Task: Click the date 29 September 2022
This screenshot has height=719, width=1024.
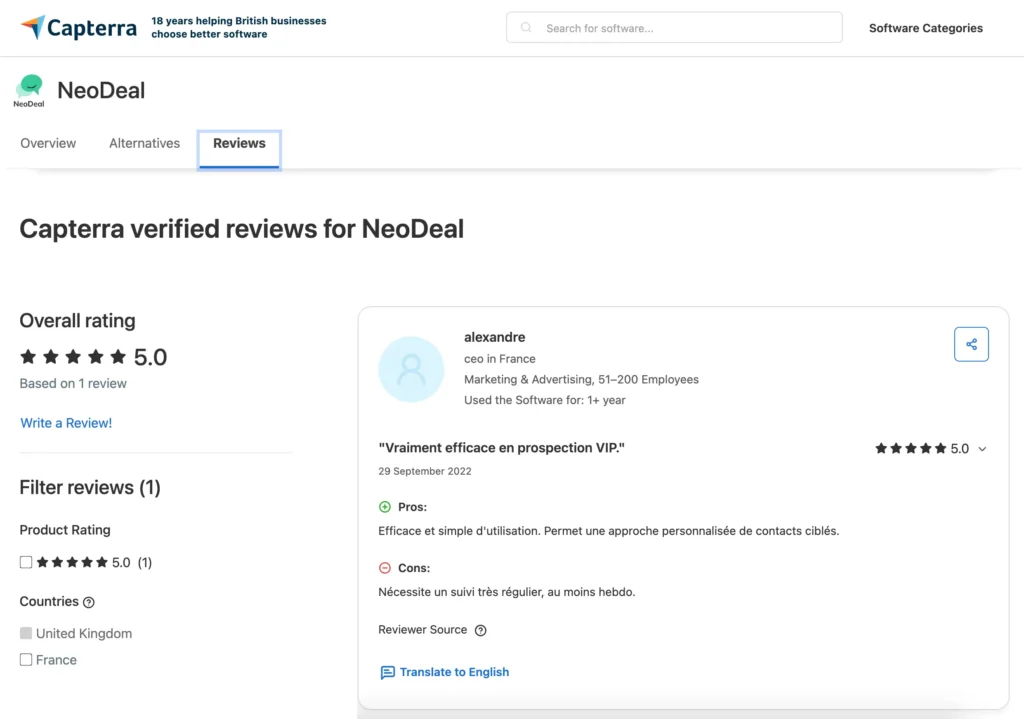Action: click(x=424, y=471)
